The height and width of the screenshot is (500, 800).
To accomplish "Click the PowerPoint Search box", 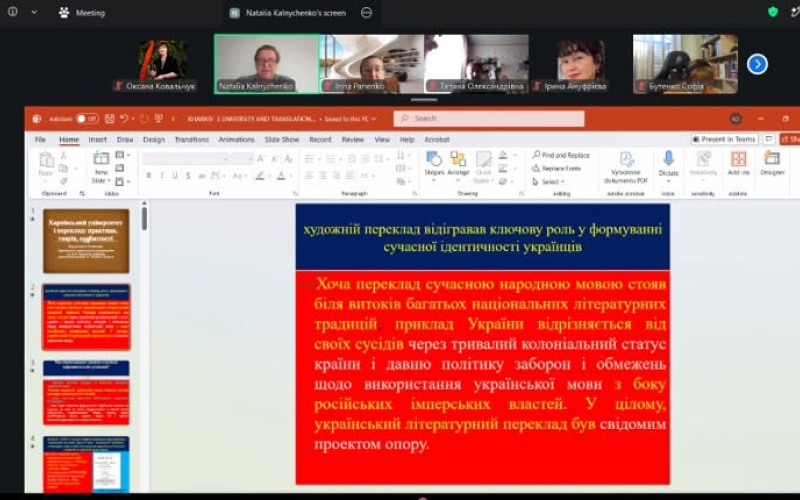I will pos(489,118).
